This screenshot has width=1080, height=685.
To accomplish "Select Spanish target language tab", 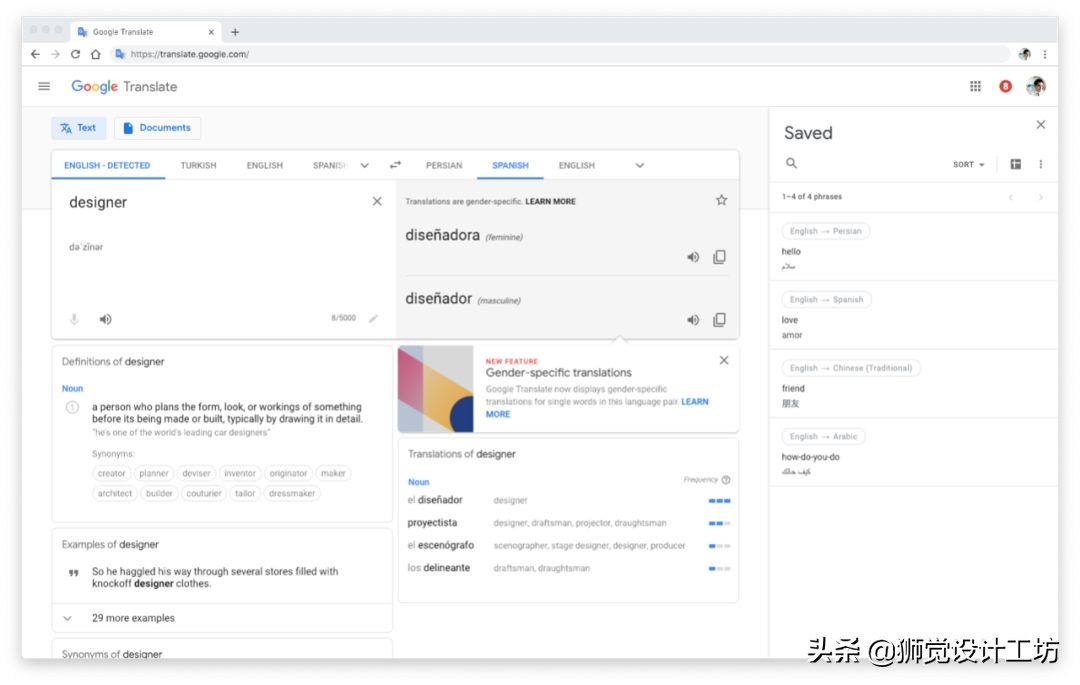I will point(510,165).
